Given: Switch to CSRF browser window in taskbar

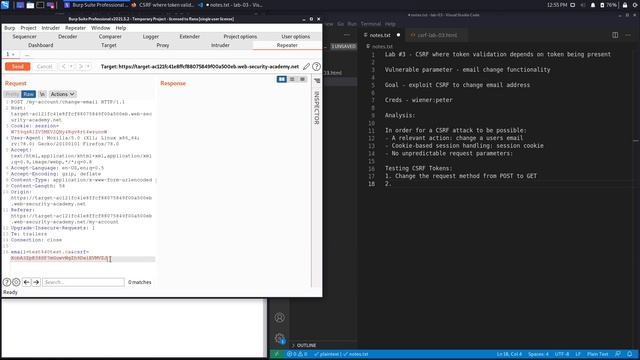Looking at the screenshot, I should point(163,5).
